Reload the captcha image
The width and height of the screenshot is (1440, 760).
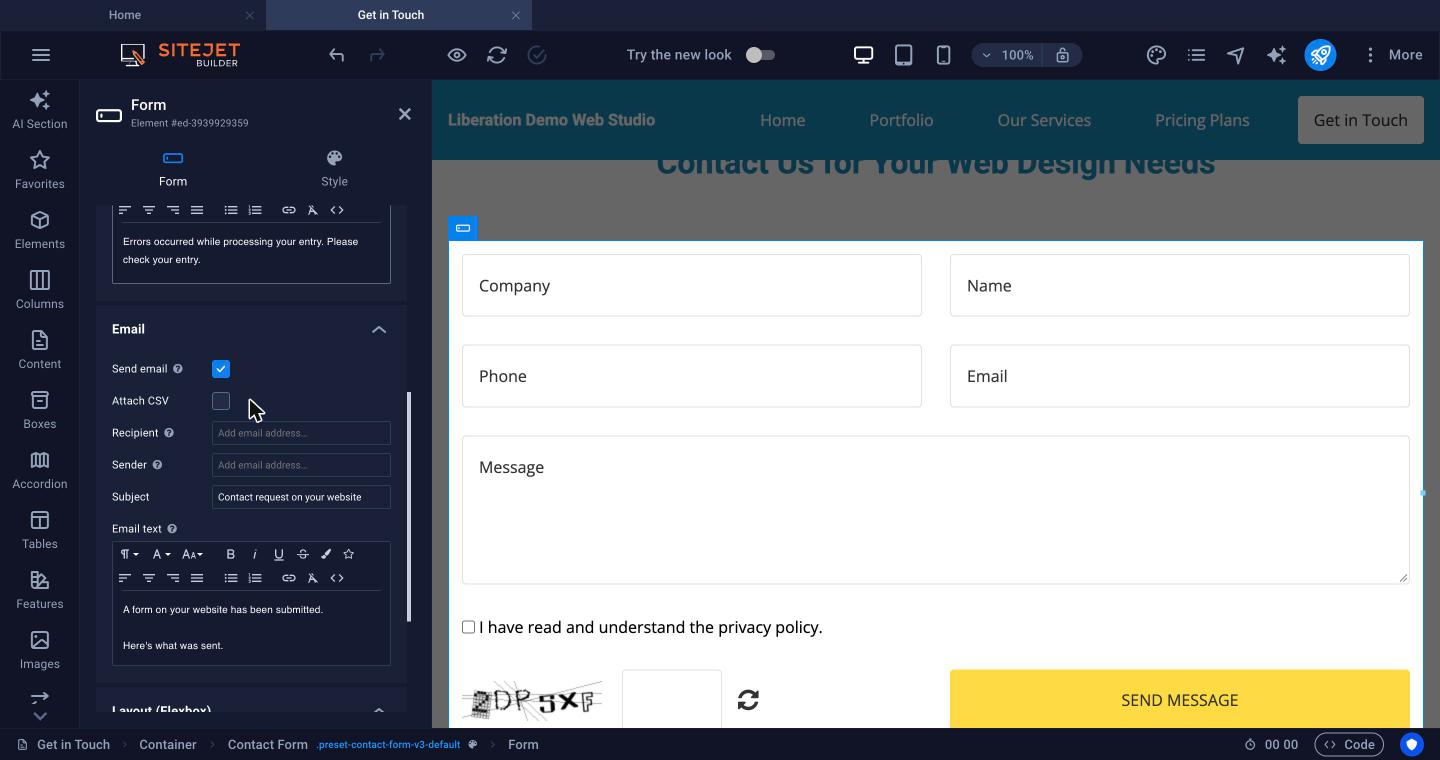click(748, 700)
